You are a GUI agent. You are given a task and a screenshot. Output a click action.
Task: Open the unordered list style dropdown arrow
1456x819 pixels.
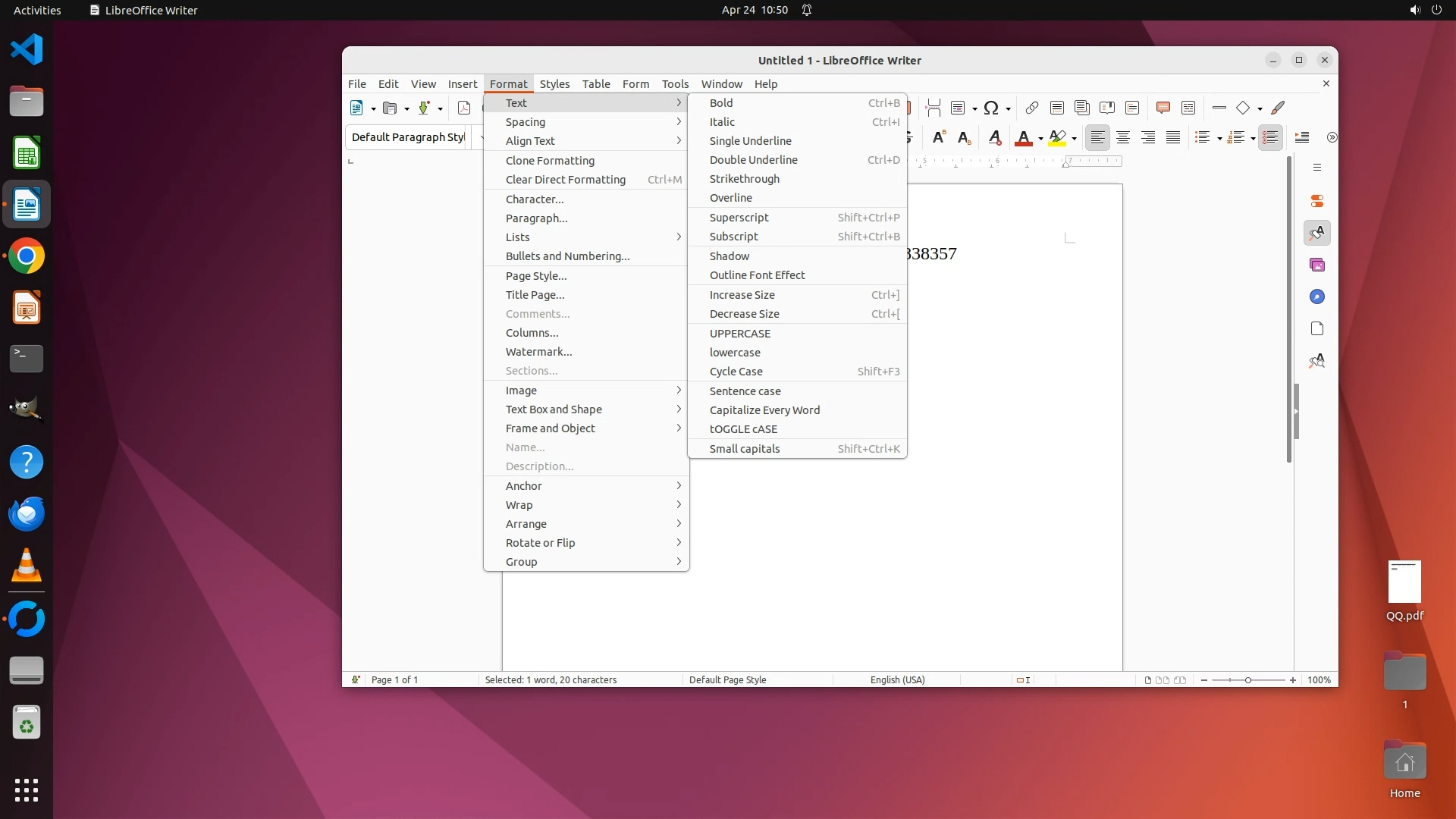[x=1219, y=138]
